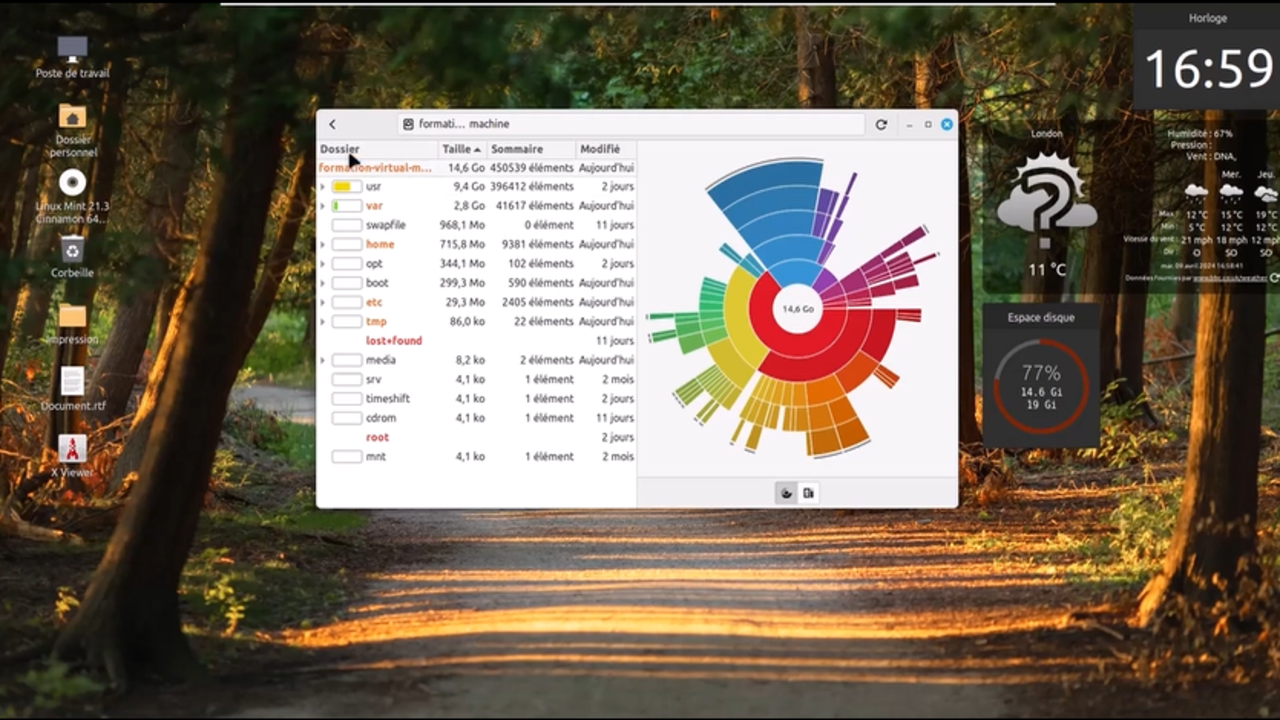Expand the usr folder row

tap(322, 187)
